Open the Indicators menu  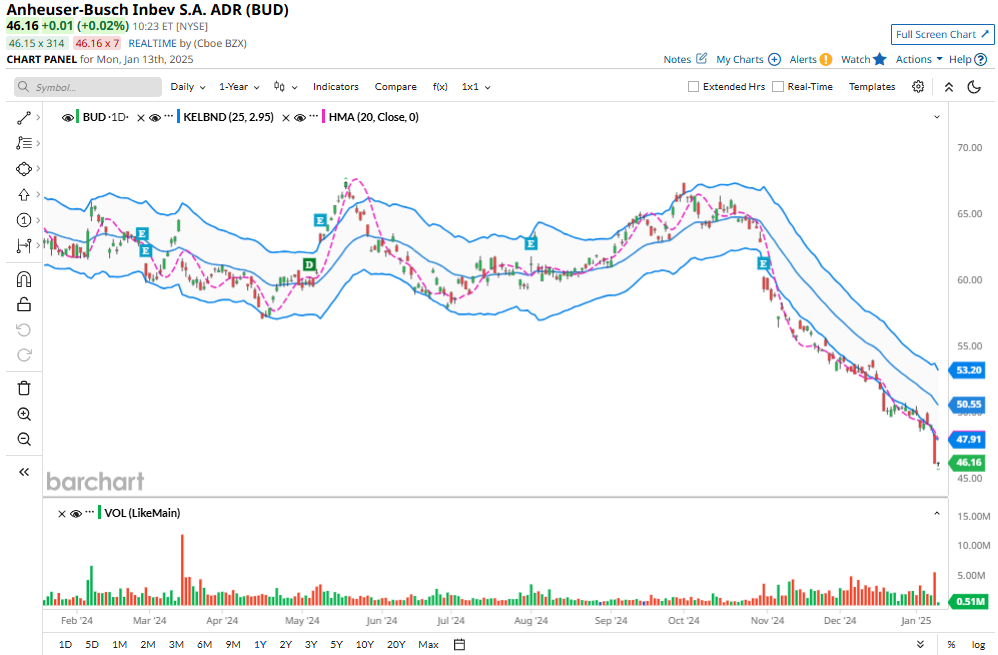pos(335,87)
